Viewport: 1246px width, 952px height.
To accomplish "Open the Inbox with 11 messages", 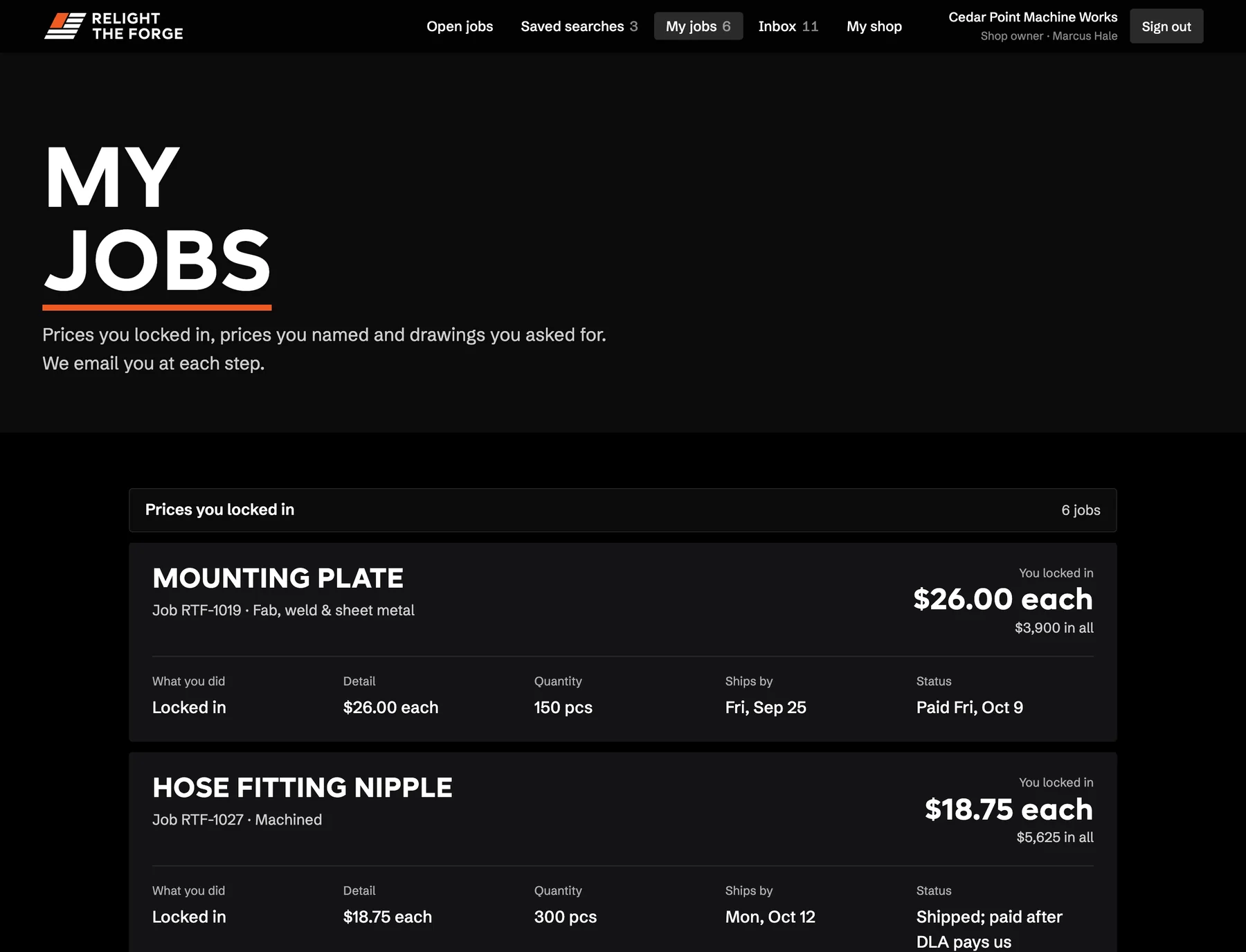I will coord(788,26).
